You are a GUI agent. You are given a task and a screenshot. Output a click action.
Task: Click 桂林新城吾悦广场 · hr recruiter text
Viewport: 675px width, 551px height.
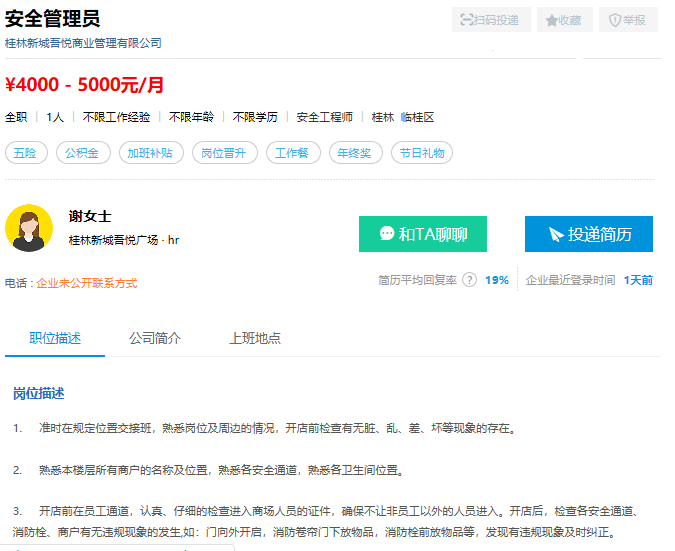(124, 240)
